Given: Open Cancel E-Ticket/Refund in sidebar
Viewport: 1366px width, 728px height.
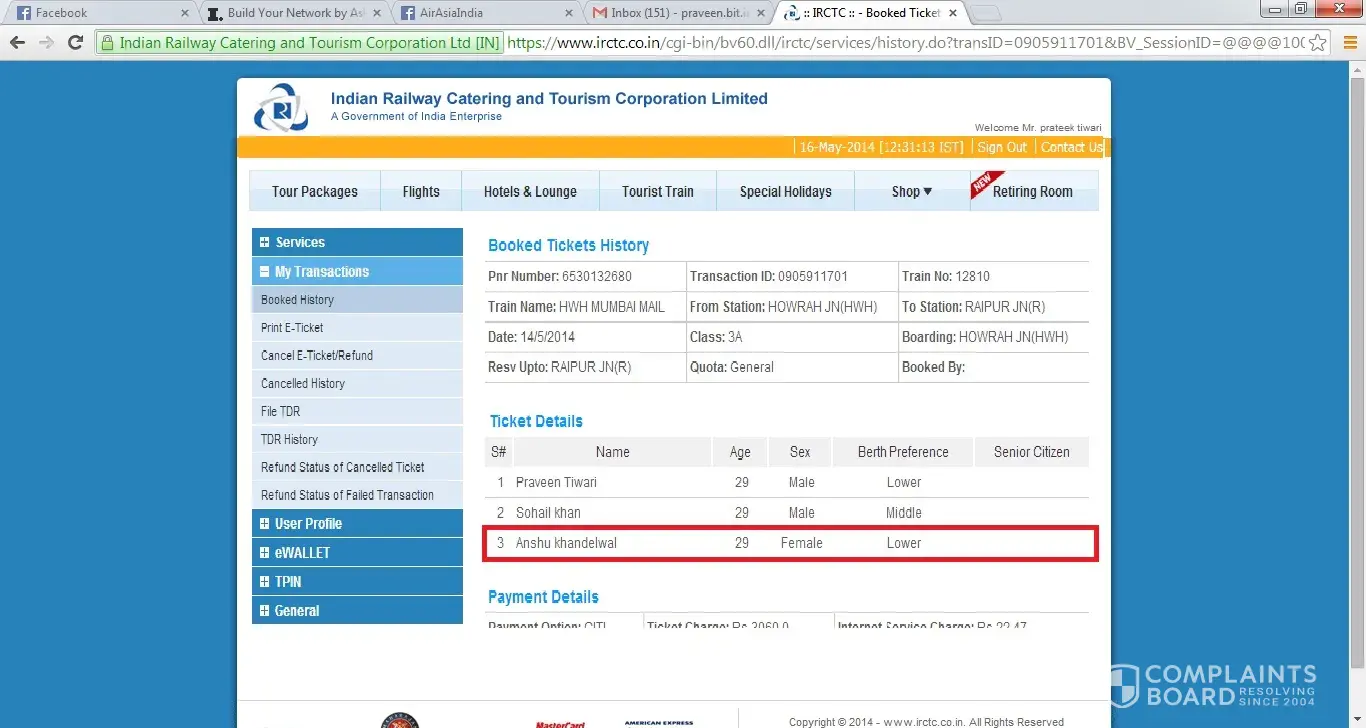Looking at the screenshot, I should [357, 355].
